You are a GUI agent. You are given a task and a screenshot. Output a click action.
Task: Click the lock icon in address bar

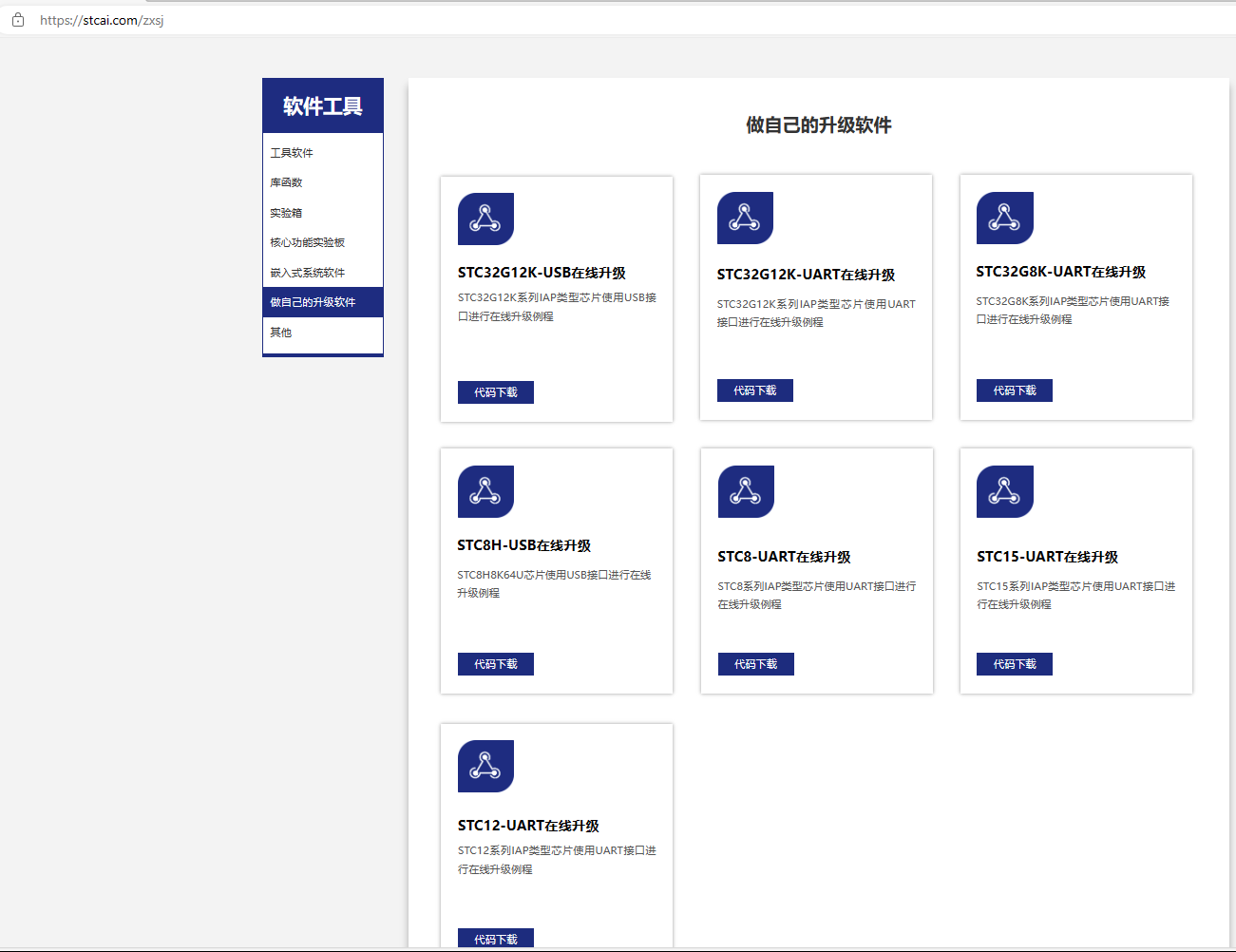coord(18,20)
